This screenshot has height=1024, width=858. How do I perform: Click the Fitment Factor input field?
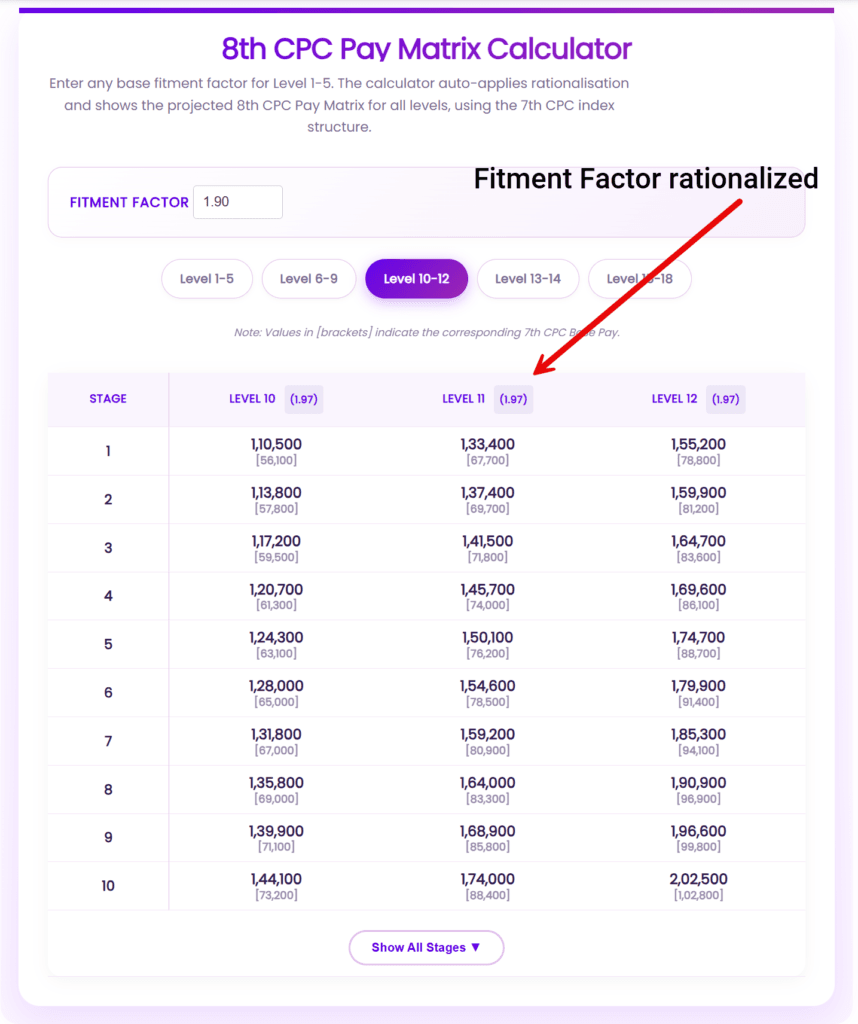[237, 202]
